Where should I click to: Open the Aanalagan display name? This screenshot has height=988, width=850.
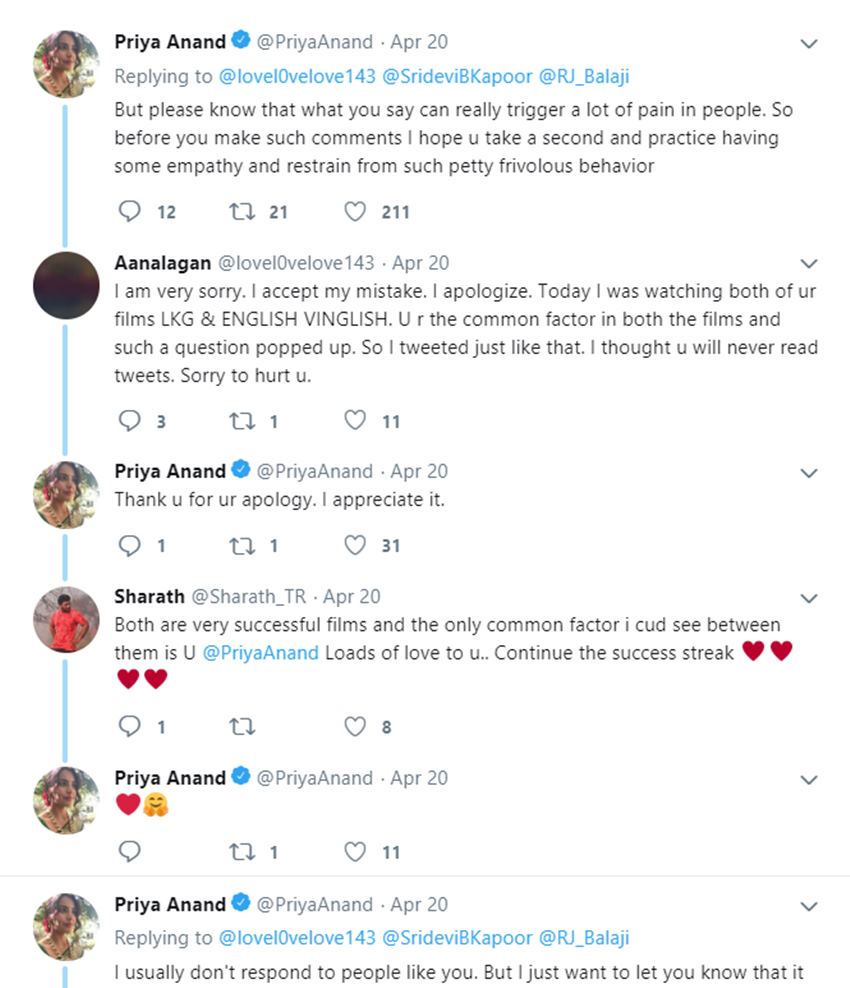(x=162, y=263)
